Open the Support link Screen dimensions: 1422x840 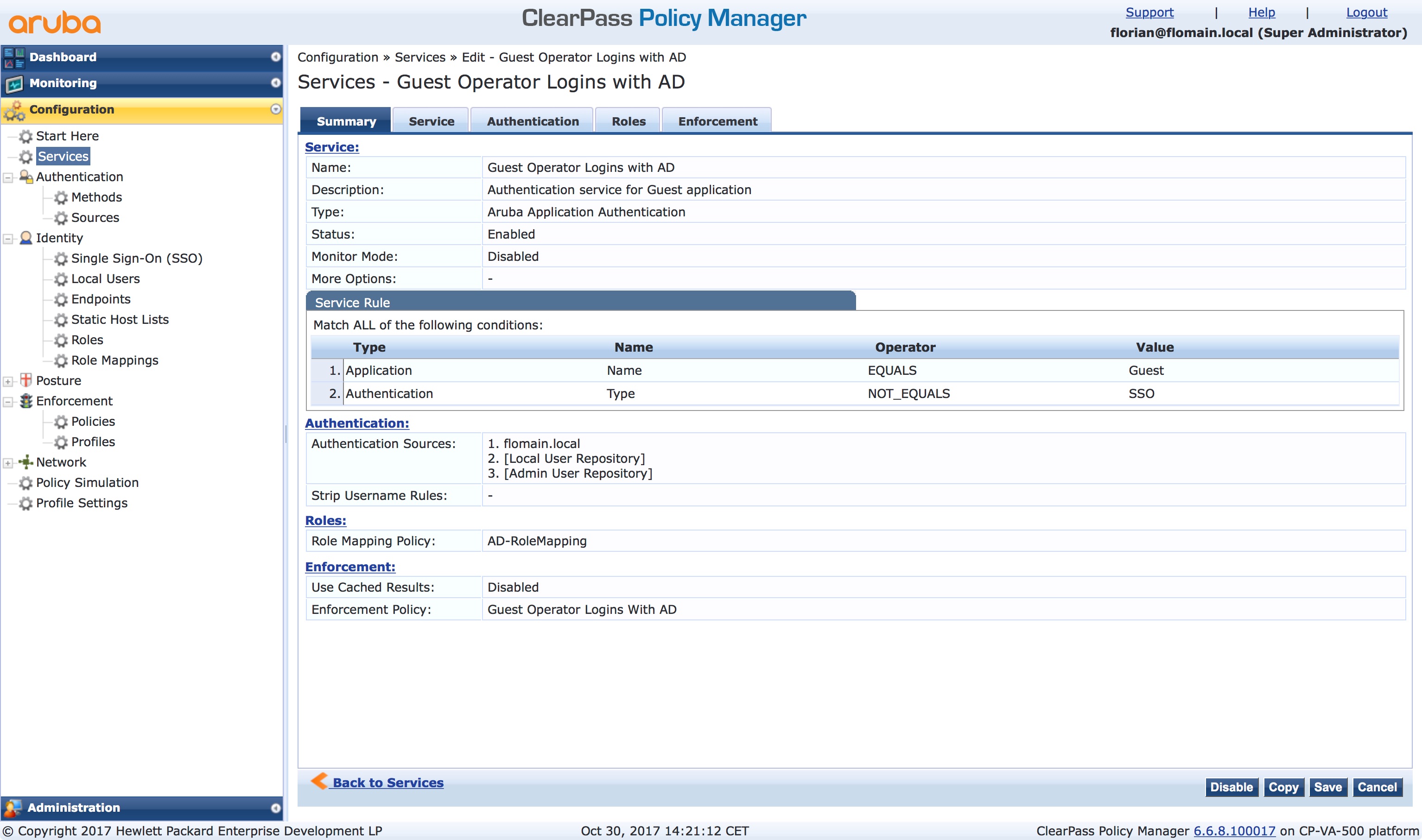coord(1149,13)
